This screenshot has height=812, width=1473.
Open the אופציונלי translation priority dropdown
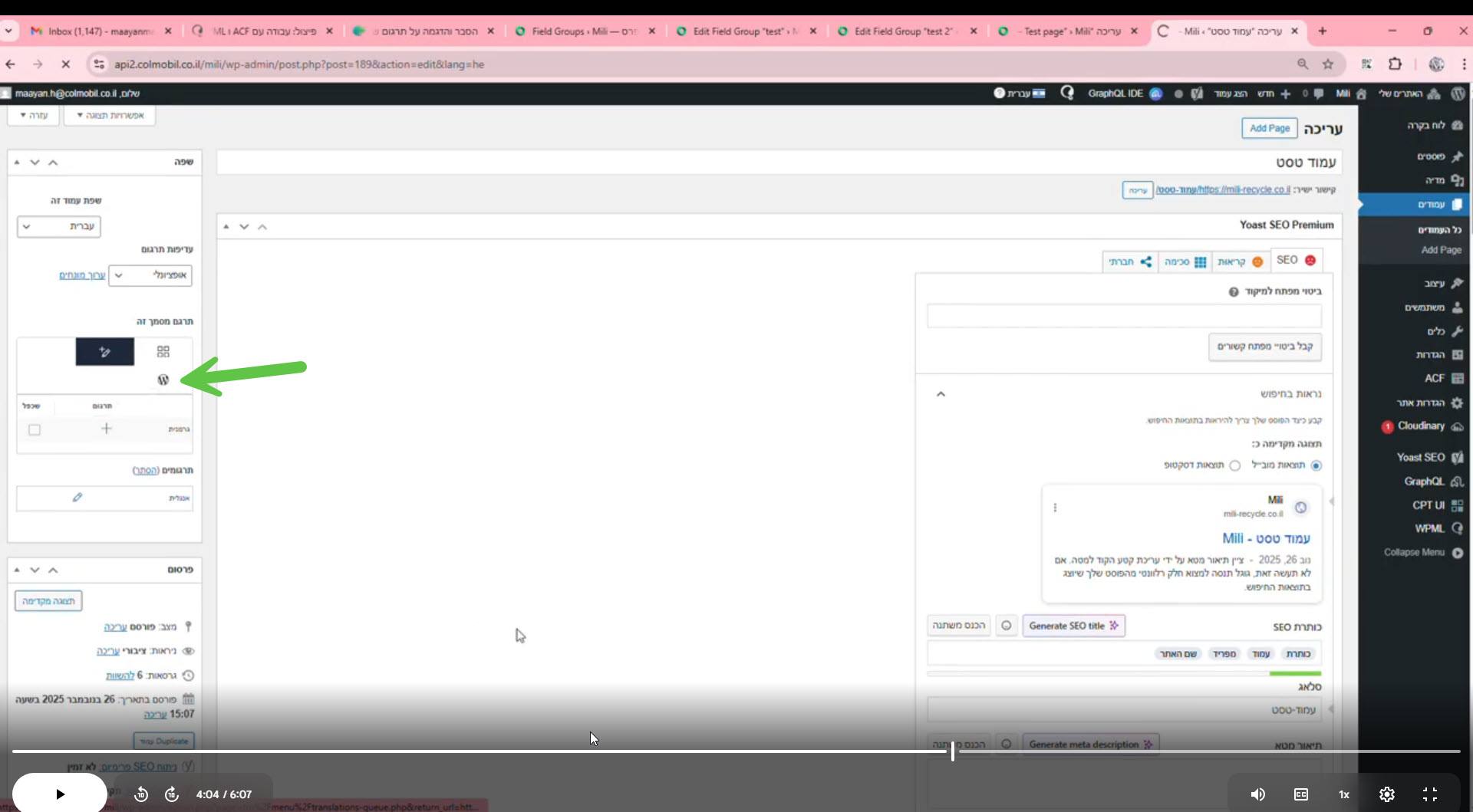[x=150, y=275]
